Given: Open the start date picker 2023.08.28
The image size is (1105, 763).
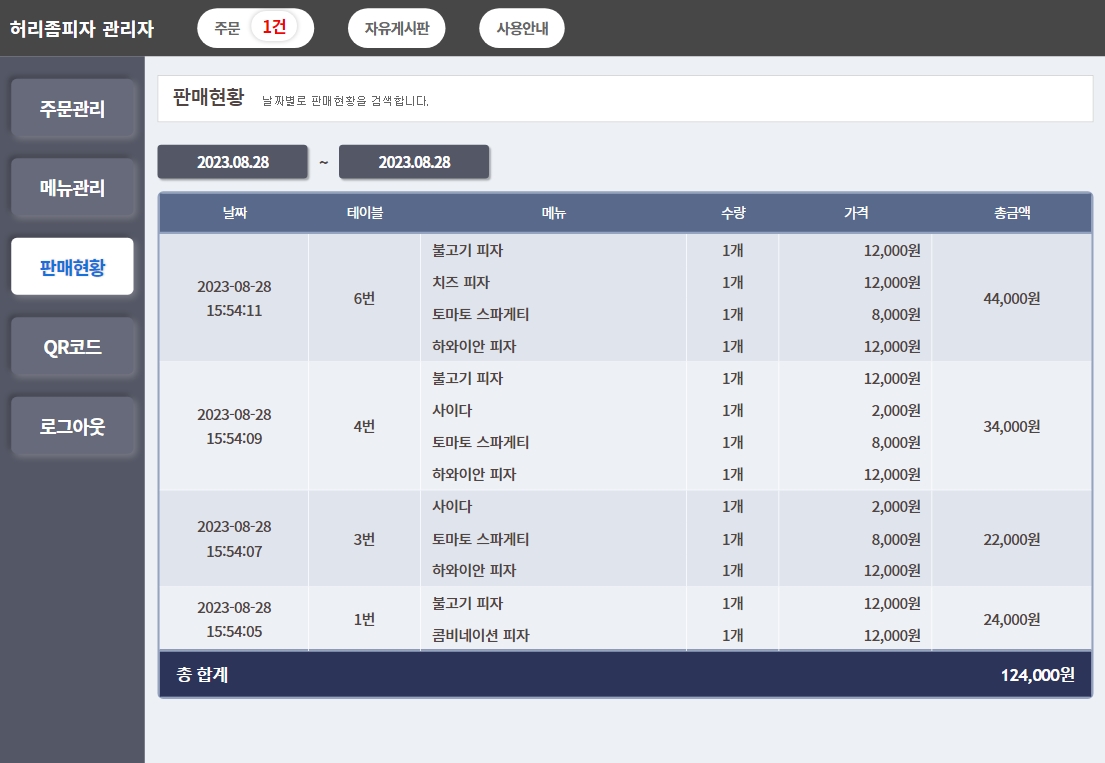Looking at the screenshot, I should [232, 161].
